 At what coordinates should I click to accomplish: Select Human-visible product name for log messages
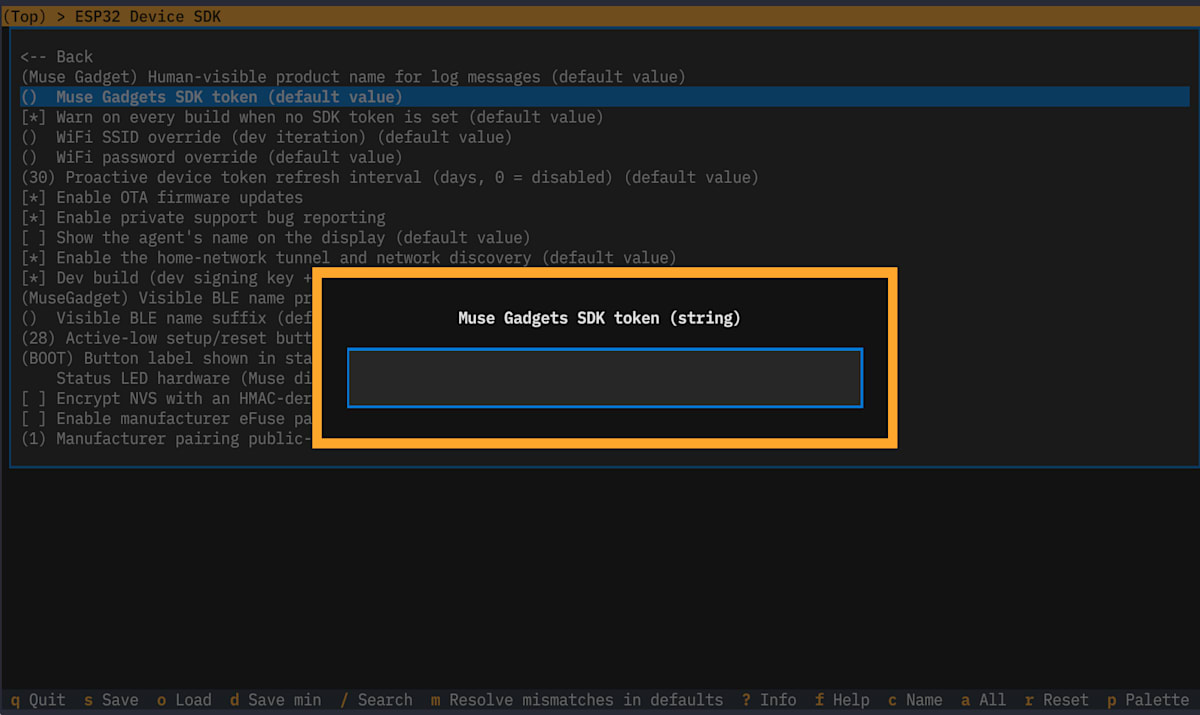pyautogui.click(x=353, y=77)
